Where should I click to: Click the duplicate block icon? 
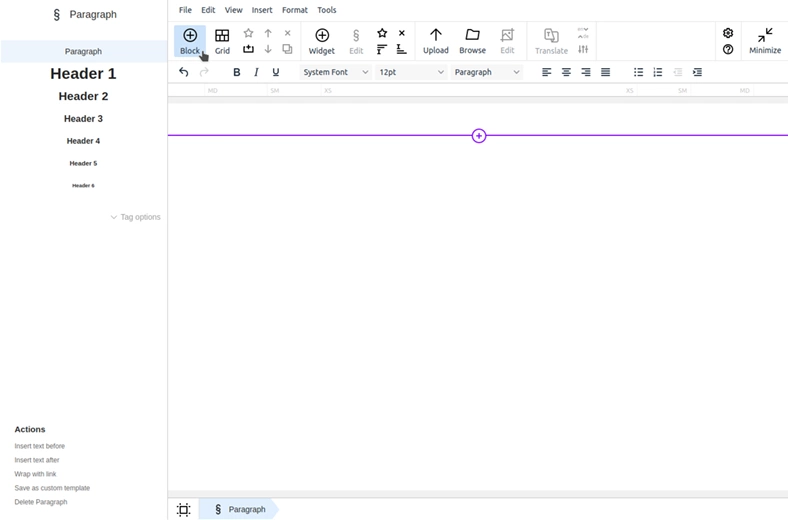287,49
